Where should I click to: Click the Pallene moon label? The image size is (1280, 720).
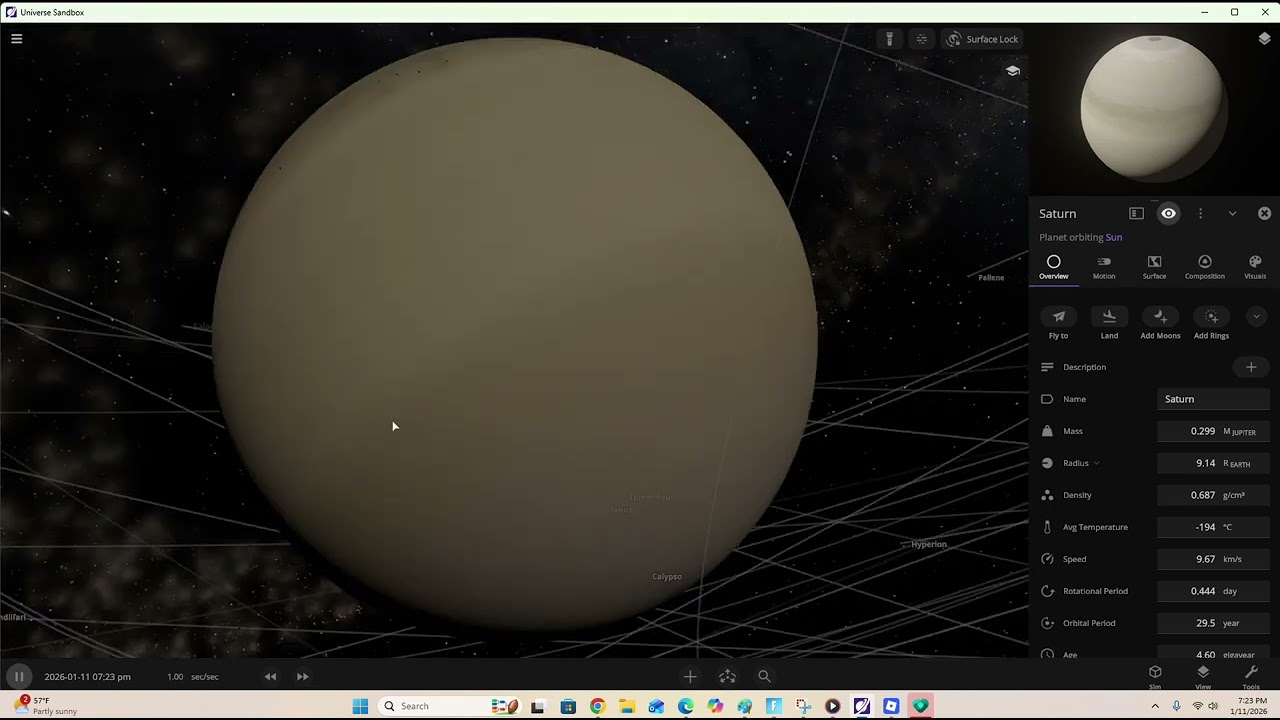pyautogui.click(x=991, y=277)
